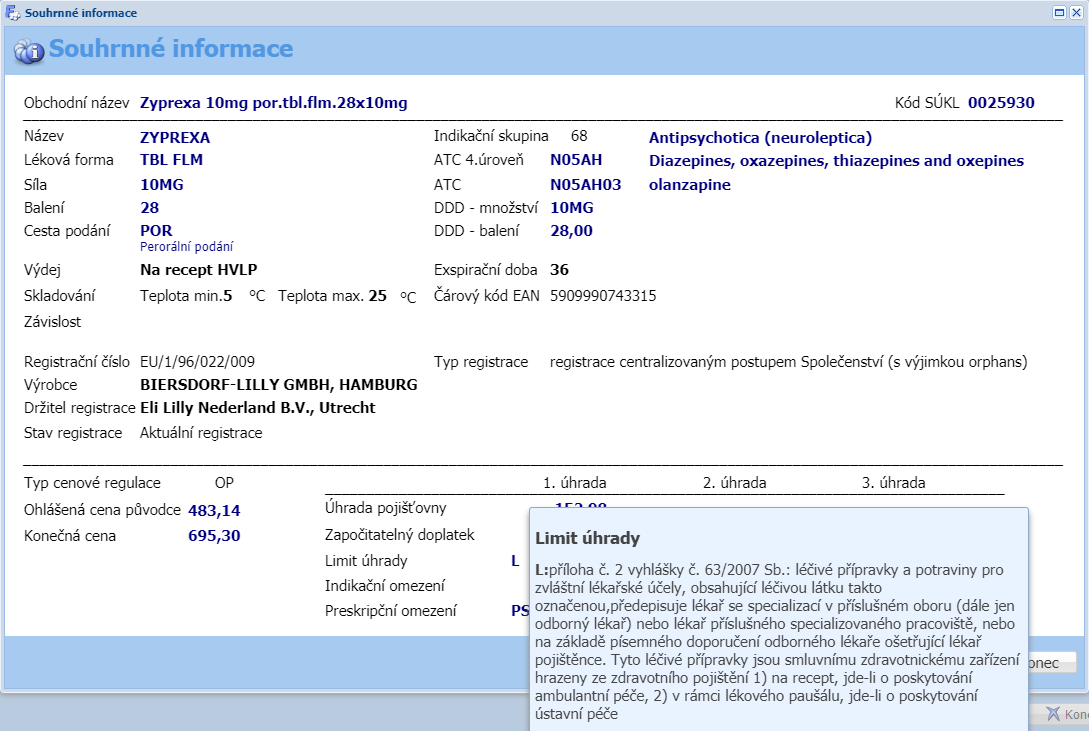Click the Teplota min. value 5

pos(228,296)
